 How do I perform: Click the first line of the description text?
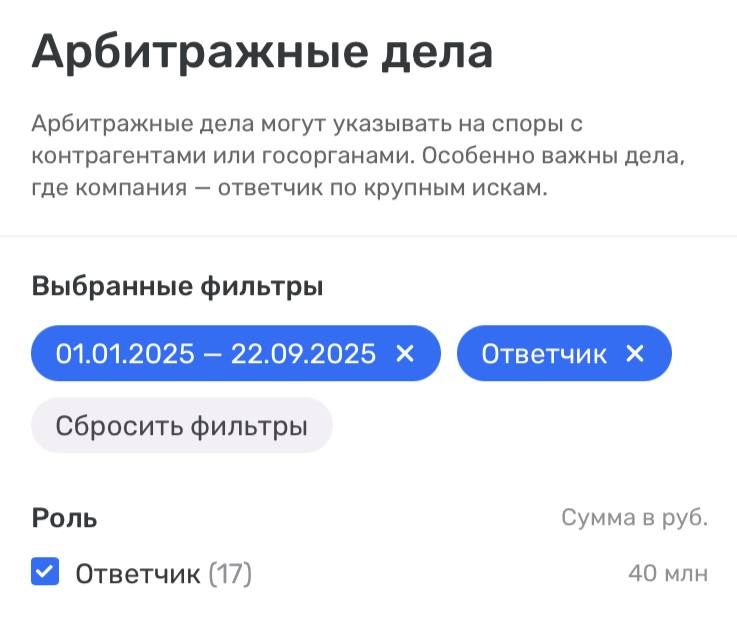[x=306, y=125]
